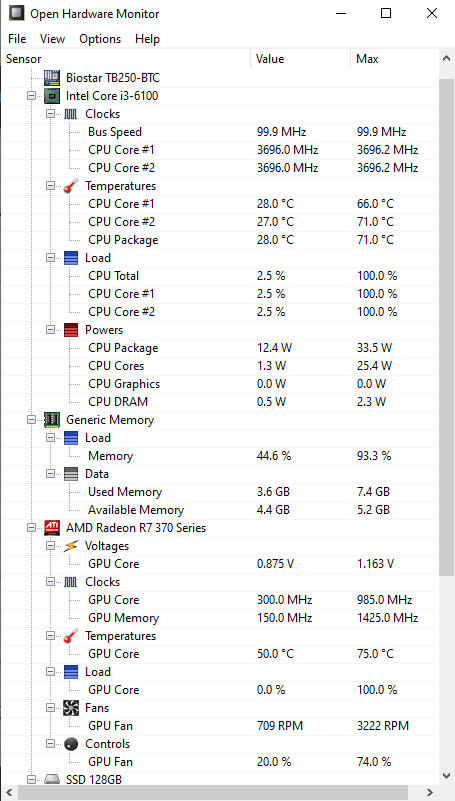Click the vertical scrollbar down arrow

[446, 776]
